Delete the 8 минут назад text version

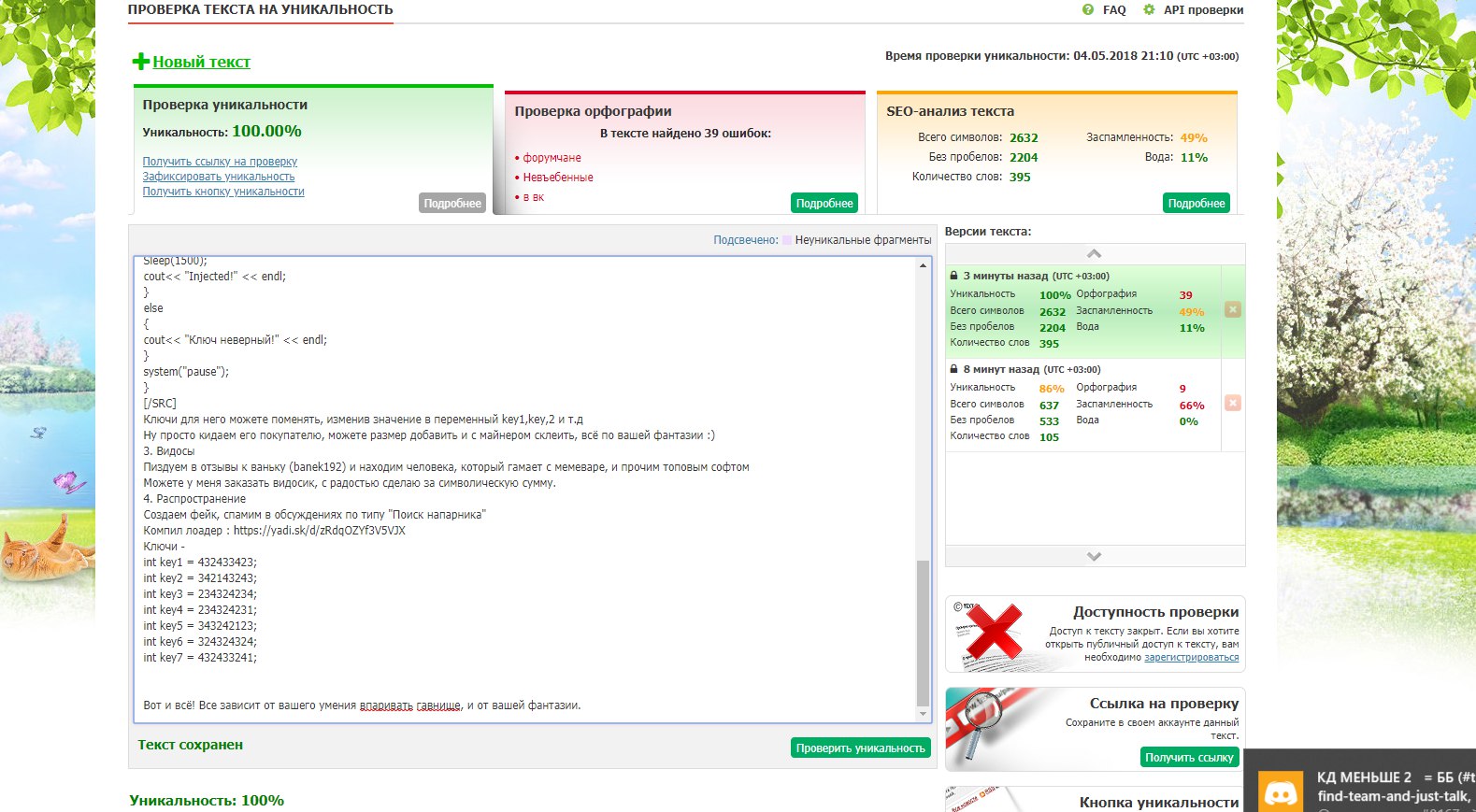(x=1233, y=403)
